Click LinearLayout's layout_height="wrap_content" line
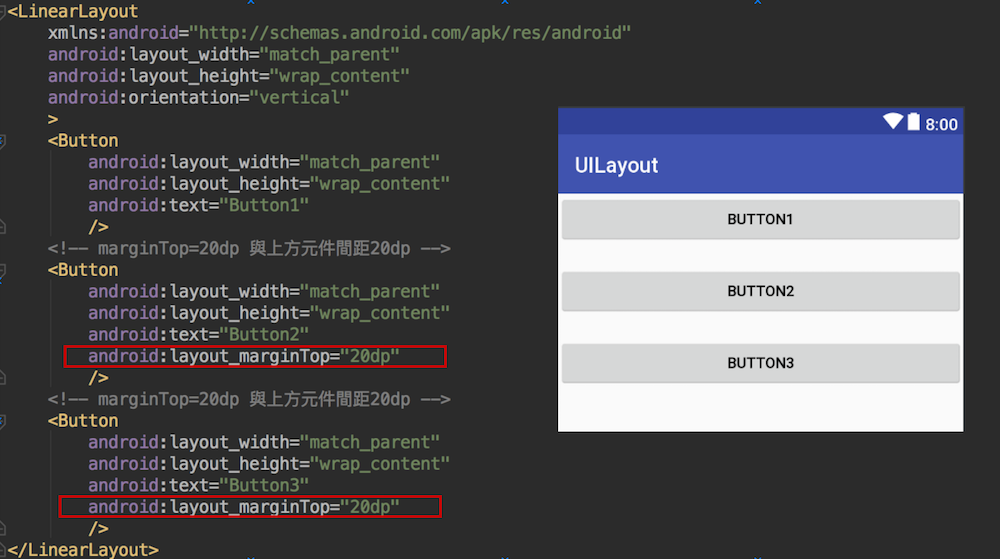 pyautogui.click(x=228, y=76)
